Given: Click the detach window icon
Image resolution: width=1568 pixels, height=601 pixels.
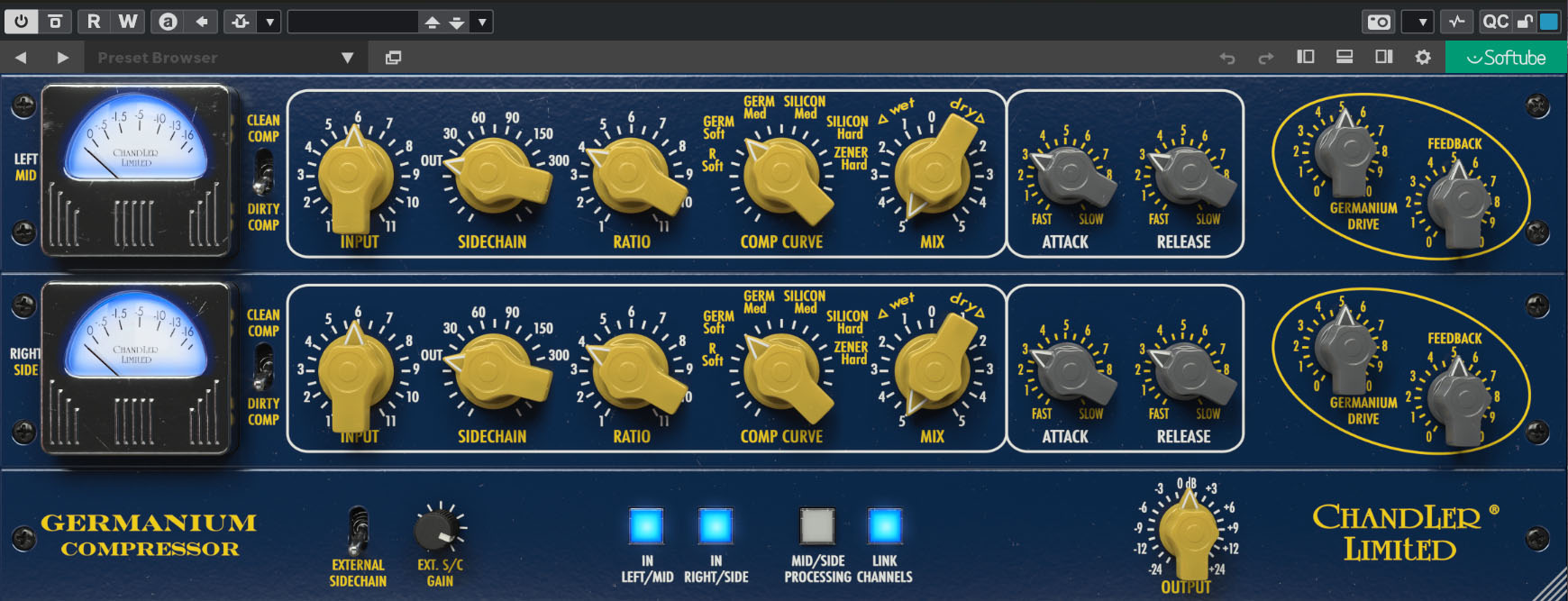Looking at the screenshot, I should tap(393, 58).
